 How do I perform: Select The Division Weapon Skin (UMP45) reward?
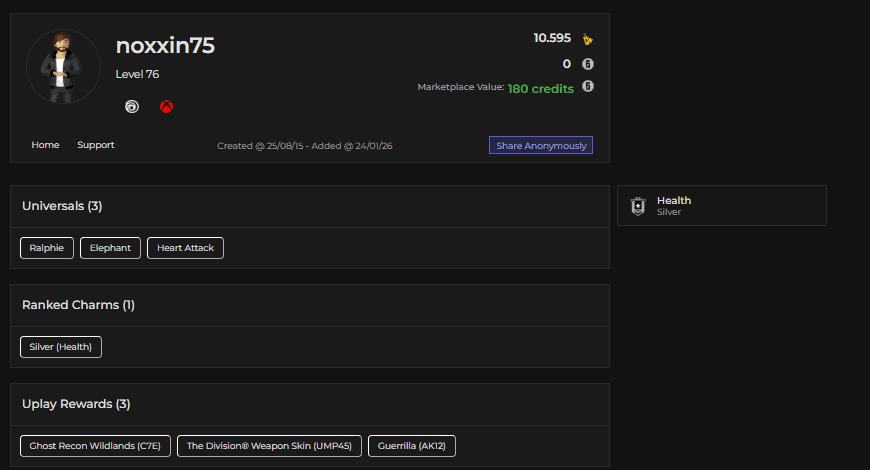[x=269, y=446]
